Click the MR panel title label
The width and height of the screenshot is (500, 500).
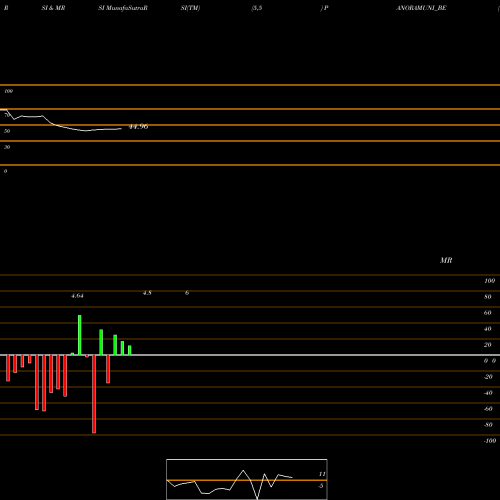pos(446,260)
